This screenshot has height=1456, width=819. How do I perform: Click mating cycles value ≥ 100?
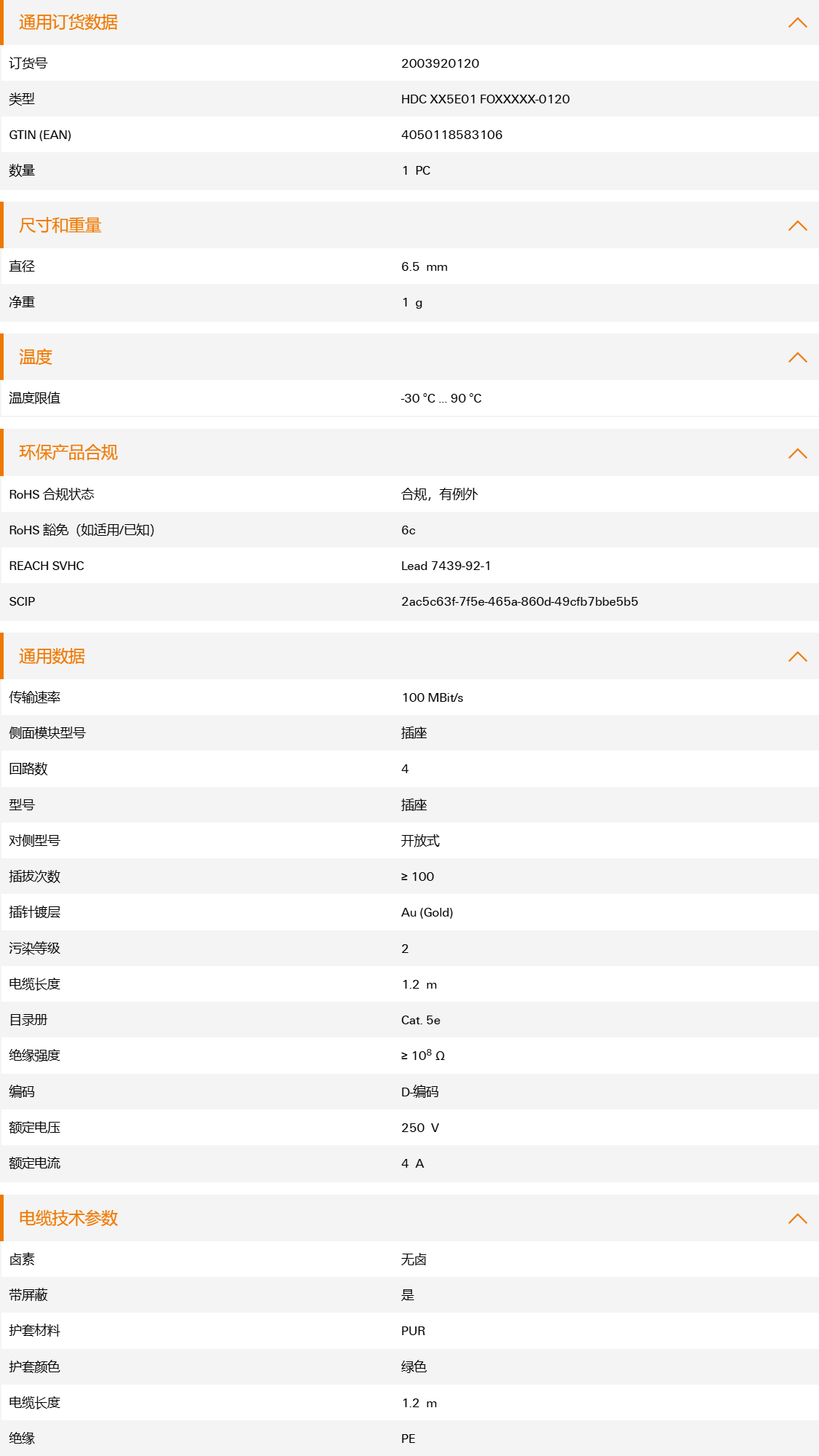418,877
